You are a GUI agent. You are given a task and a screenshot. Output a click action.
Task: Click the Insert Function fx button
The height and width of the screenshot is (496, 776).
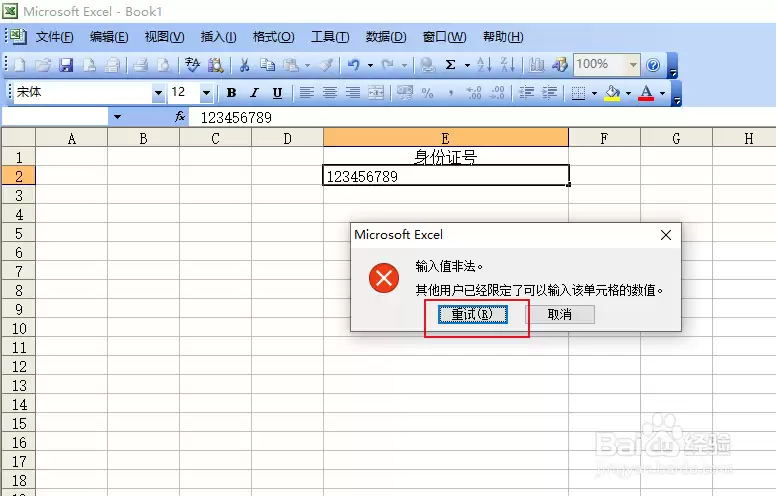pyautogui.click(x=180, y=117)
